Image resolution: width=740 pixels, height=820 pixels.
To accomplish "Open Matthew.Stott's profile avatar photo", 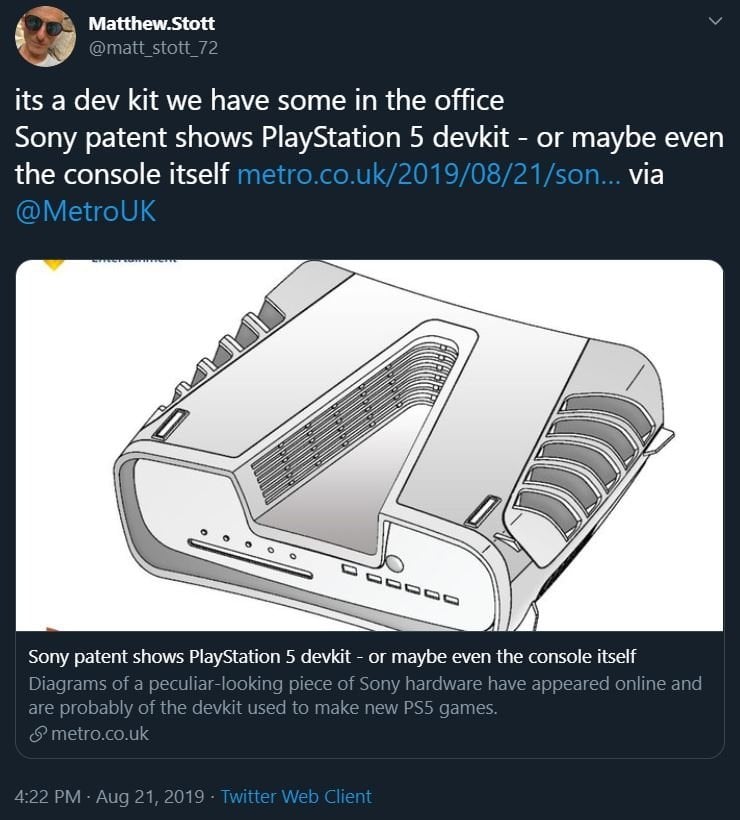I will (x=45, y=36).
